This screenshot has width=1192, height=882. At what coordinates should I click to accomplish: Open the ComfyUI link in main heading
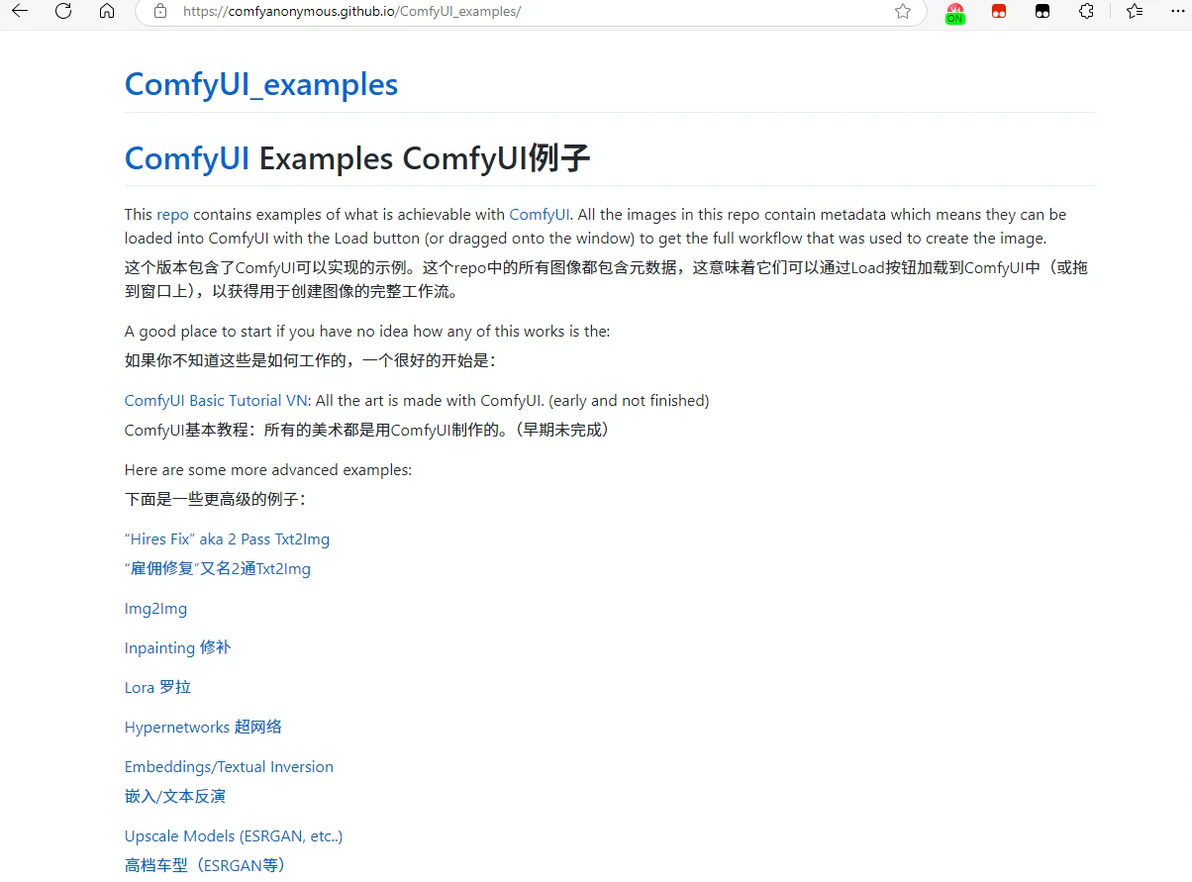pyautogui.click(x=187, y=158)
